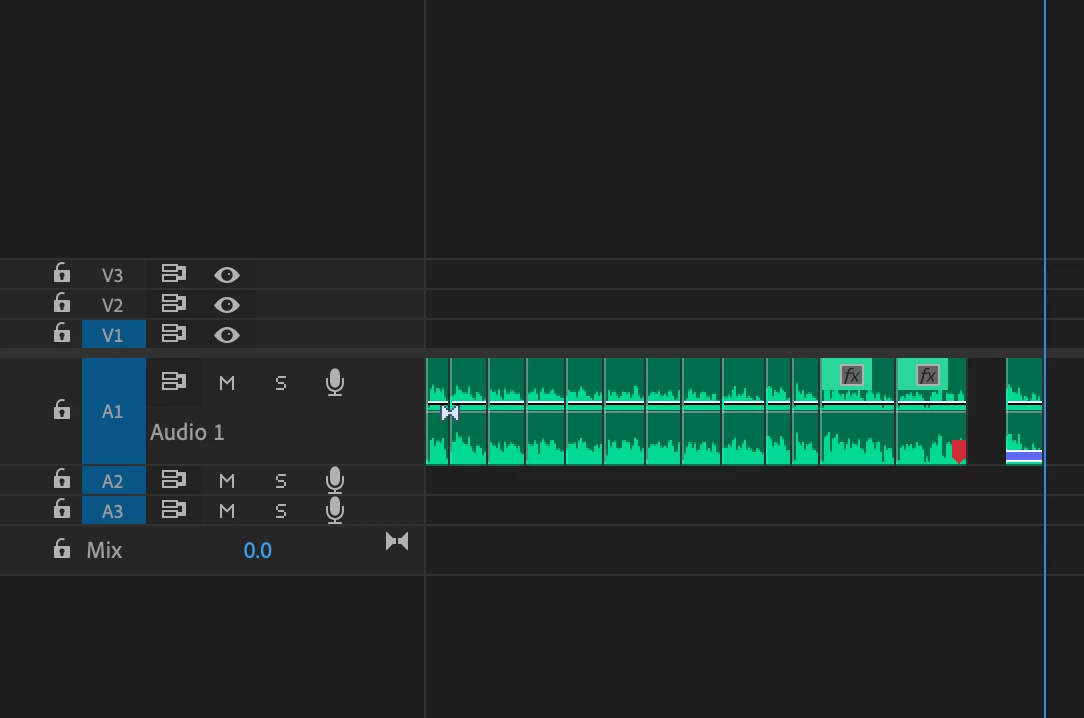Viewport: 1084px width, 718px height.
Task: Solo track A2 with S button
Action: coord(280,480)
